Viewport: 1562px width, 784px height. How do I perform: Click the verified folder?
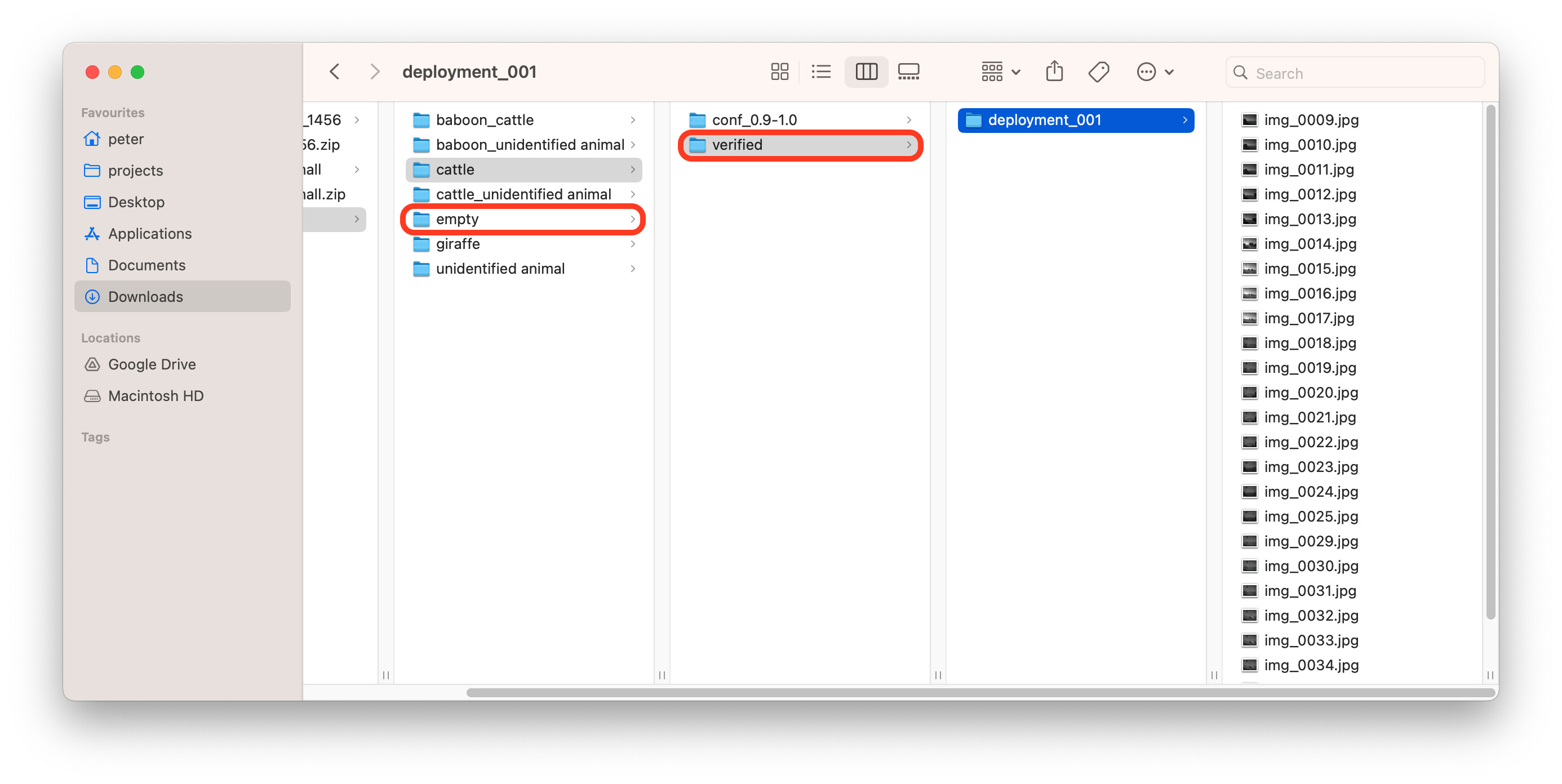click(x=736, y=145)
